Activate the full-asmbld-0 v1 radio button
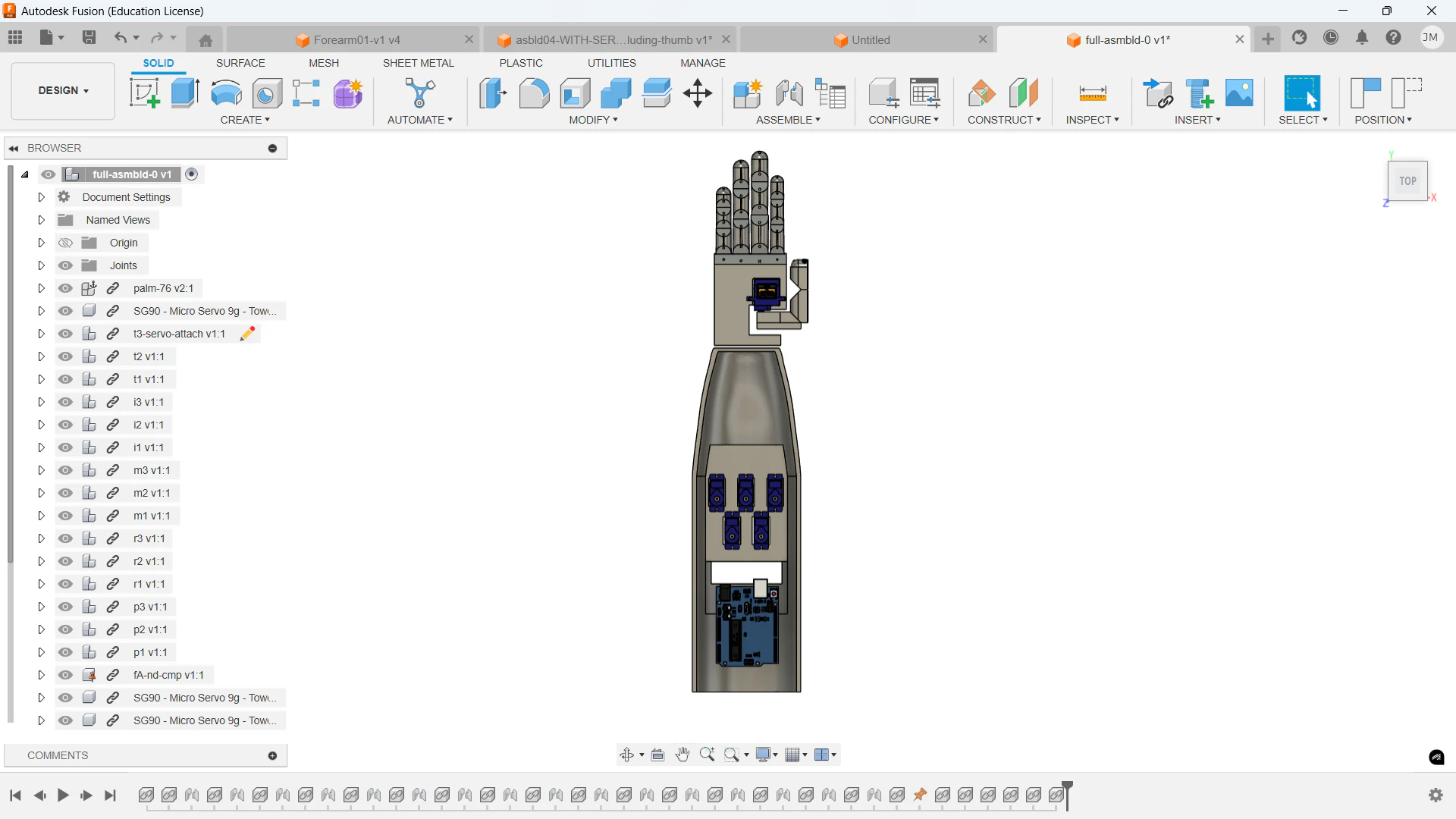This screenshot has width=1456, height=819. pos(192,174)
